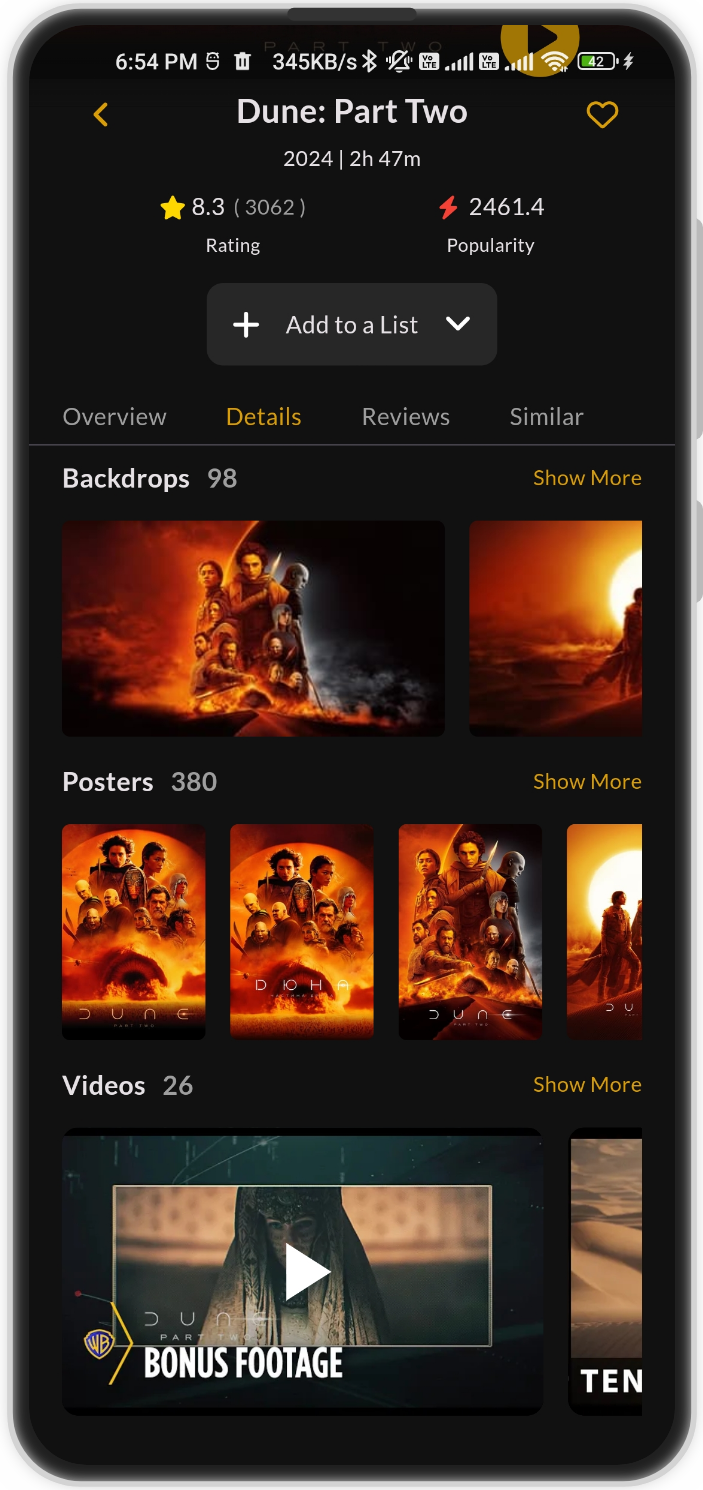Open the fourth poster with sun

(605, 932)
